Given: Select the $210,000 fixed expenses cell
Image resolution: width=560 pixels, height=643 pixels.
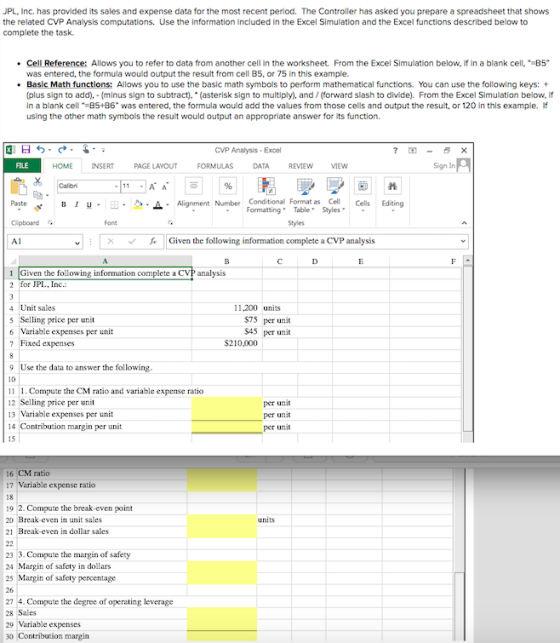Looking at the screenshot, I should pyautogui.click(x=227, y=344).
